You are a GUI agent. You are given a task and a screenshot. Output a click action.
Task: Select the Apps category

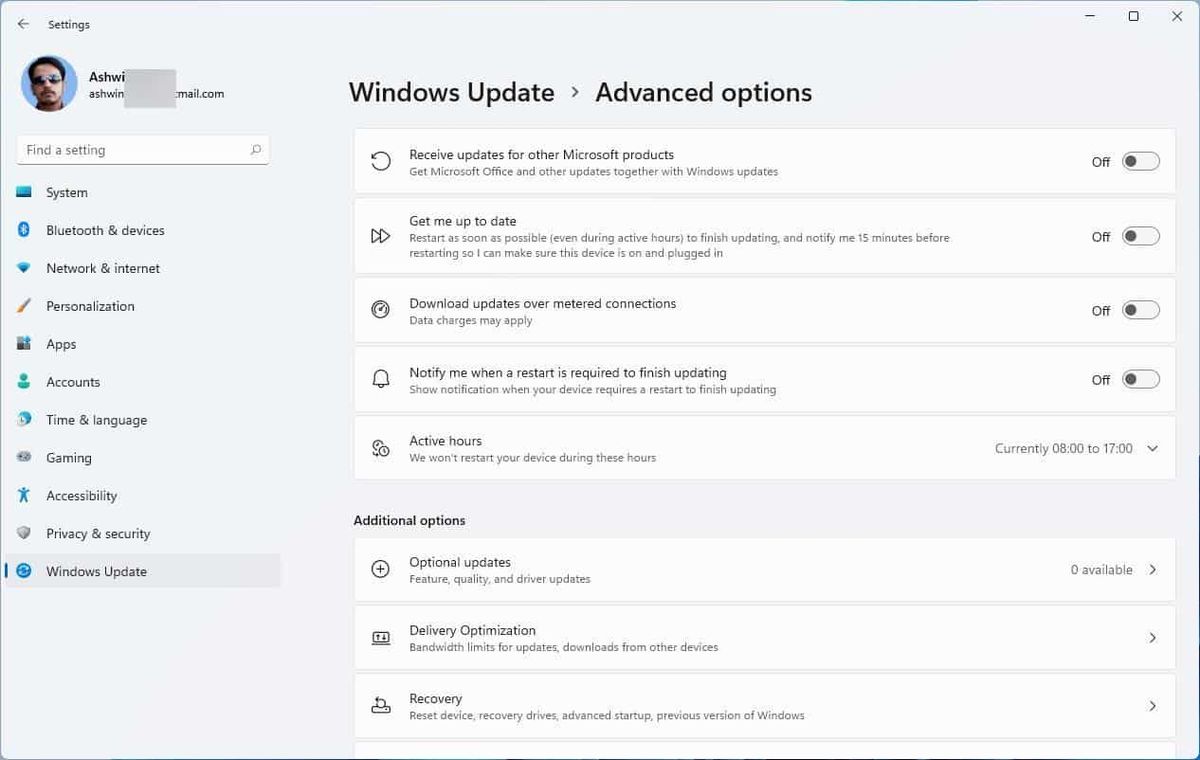[x=143, y=344]
